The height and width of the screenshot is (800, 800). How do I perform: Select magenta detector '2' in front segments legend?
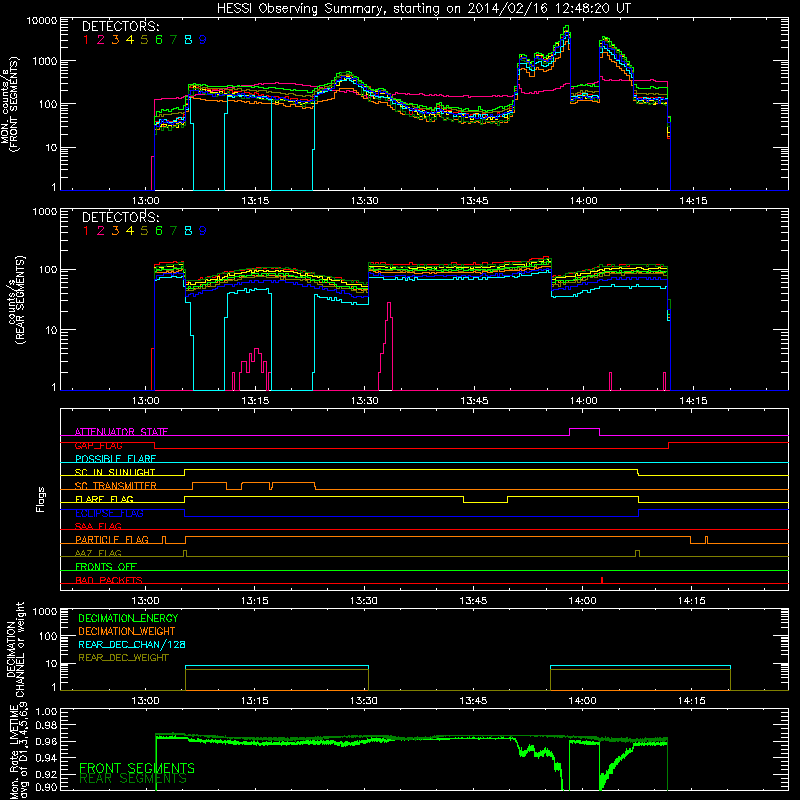[x=101, y=40]
